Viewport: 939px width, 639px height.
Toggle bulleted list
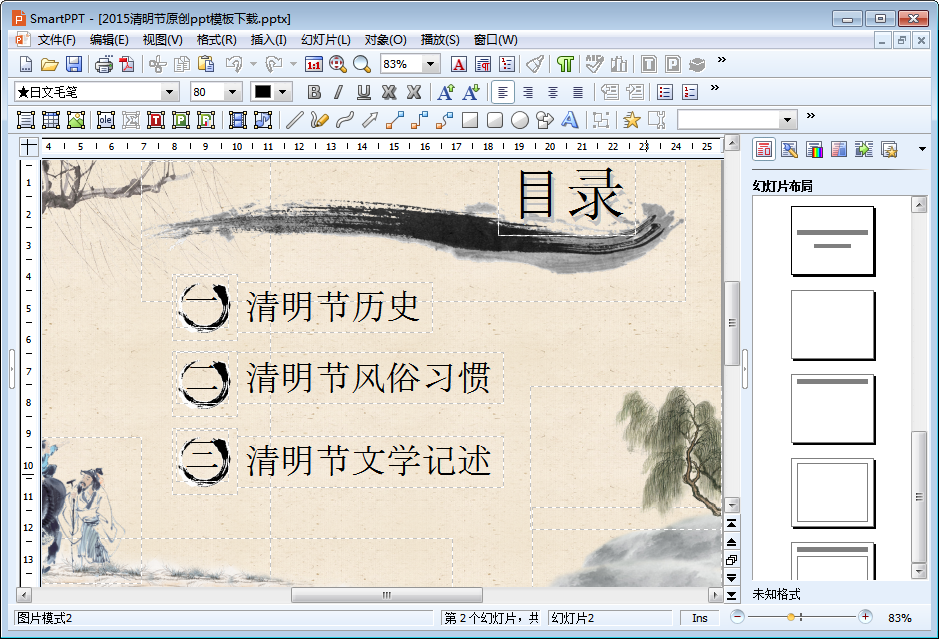(x=665, y=92)
